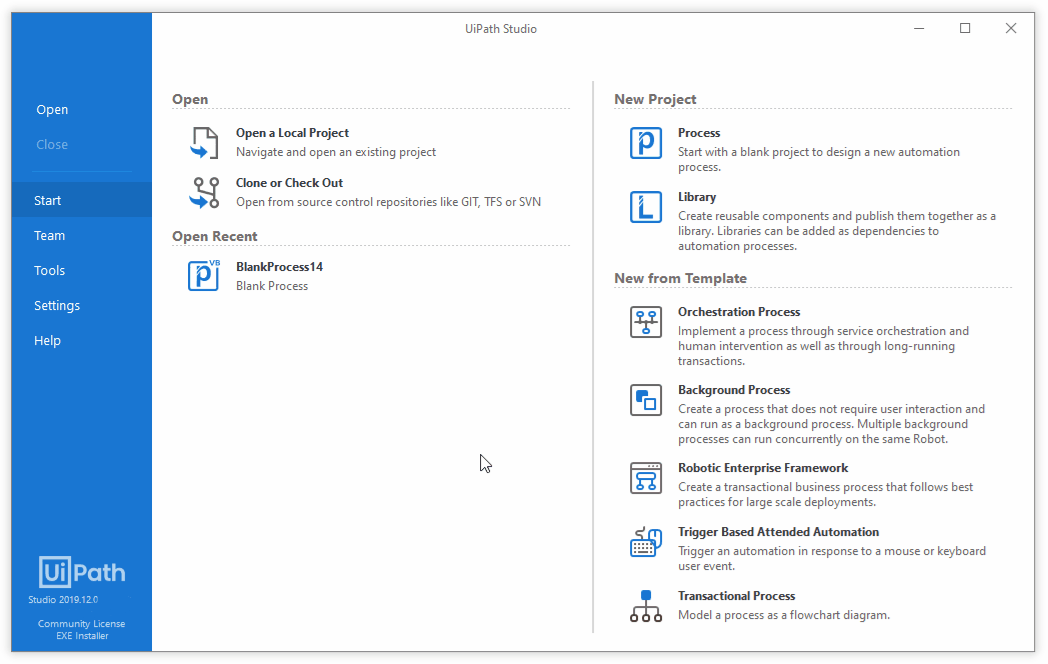Click 'does not require user interaction' description
This screenshot has height=664, width=1048.
point(831,424)
